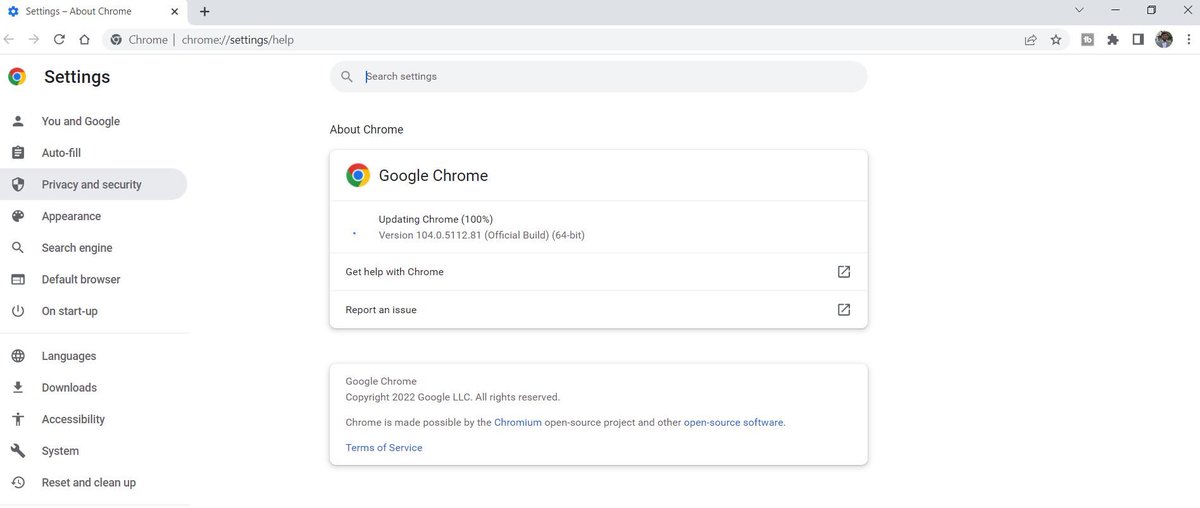Click the Copyright 2022 Google LLC text
The height and width of the screenshot is (508, 1200).
tap(453, 397)
